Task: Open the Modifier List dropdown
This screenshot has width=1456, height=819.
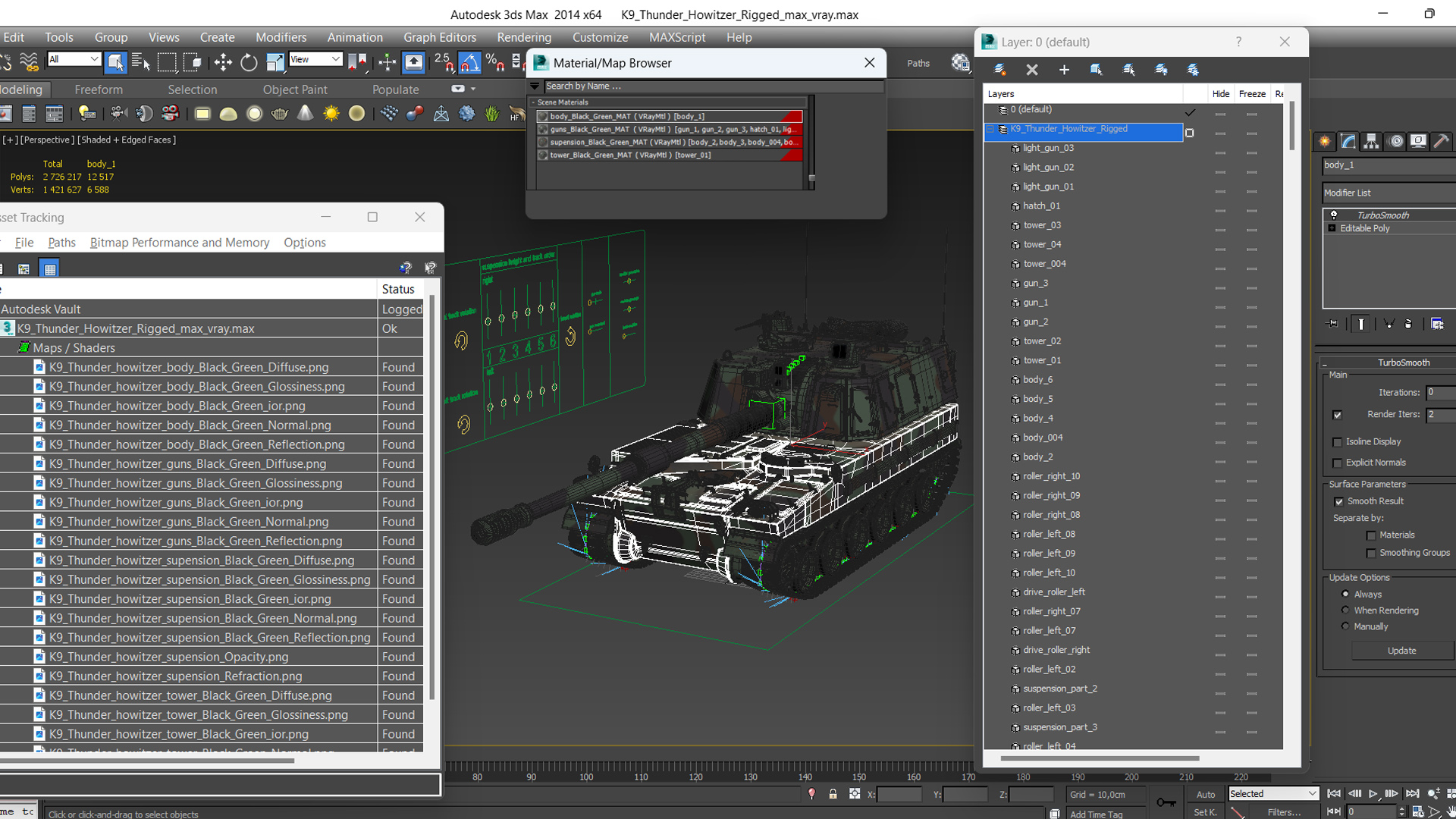Action: [1389, 193]
